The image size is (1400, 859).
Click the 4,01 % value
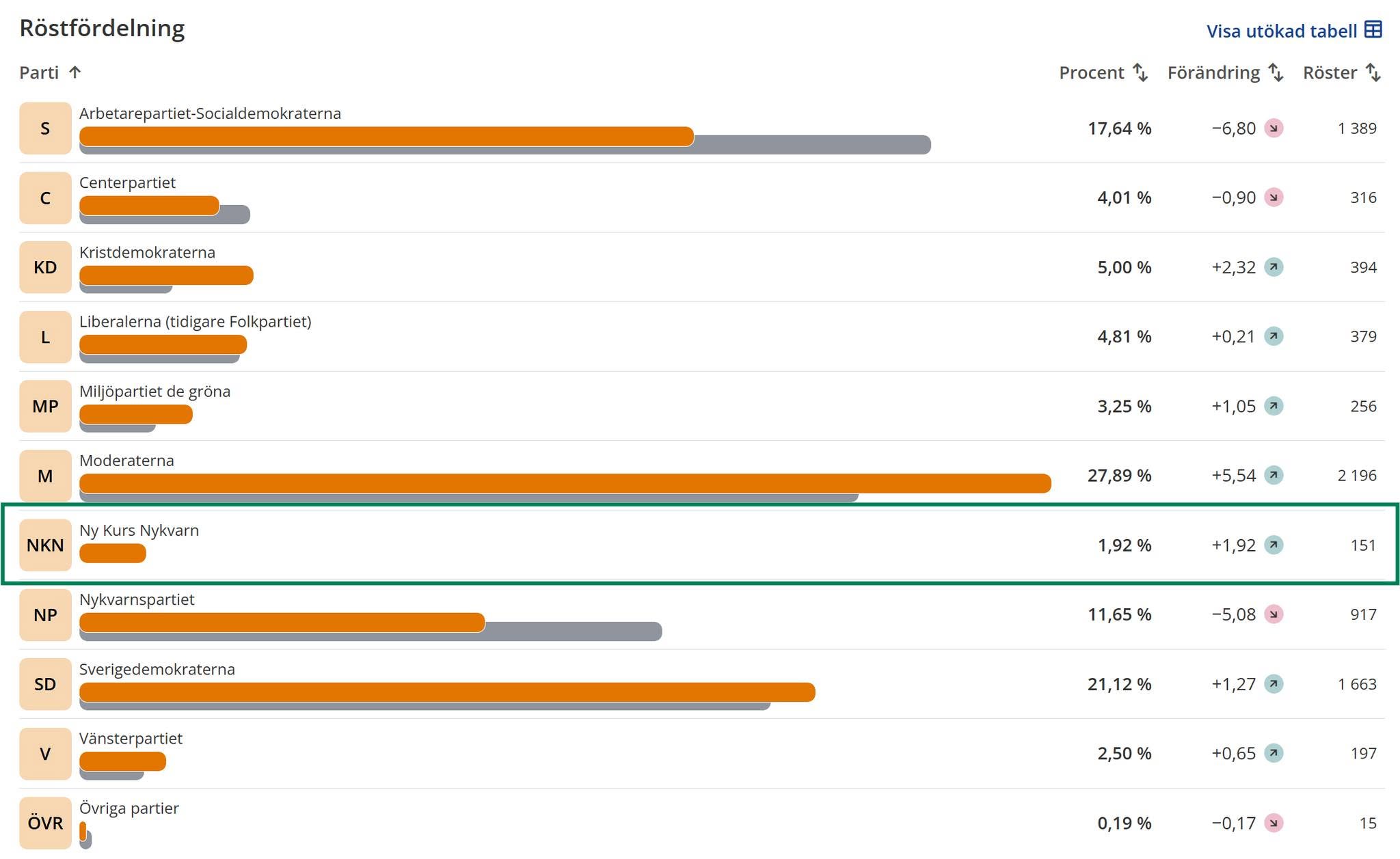(1125, 198)
